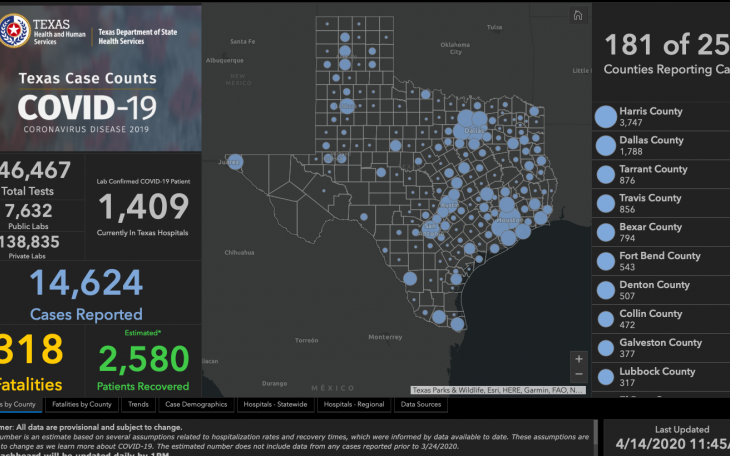Open the Fatalities by County tab
The image size is (730, 456).
tap(82, 405)
